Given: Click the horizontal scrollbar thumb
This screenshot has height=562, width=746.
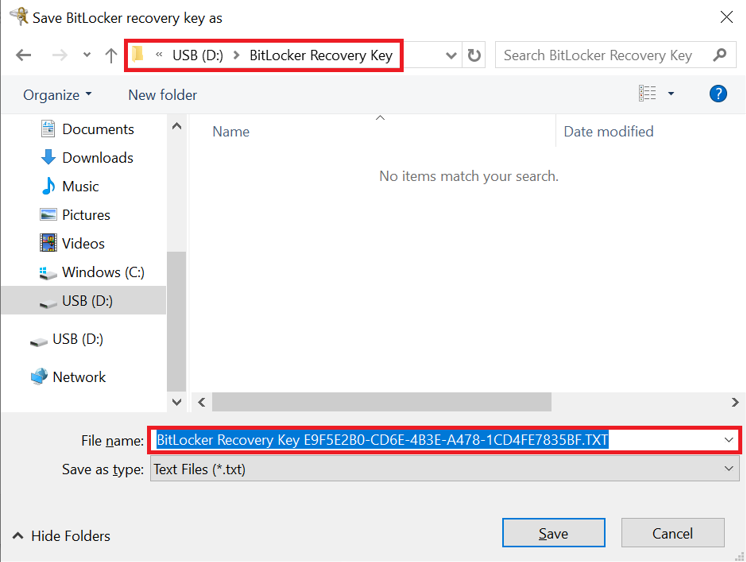Looking at the screenshot, I should click(x=382, y=402).
